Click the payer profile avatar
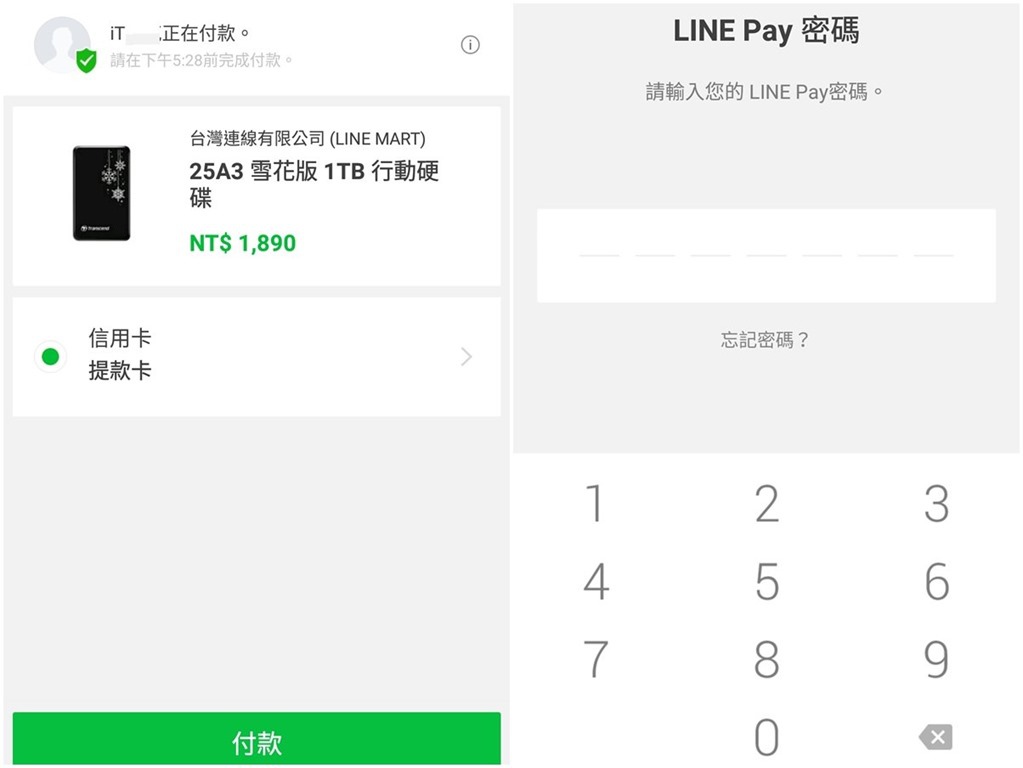 [61, 44]
